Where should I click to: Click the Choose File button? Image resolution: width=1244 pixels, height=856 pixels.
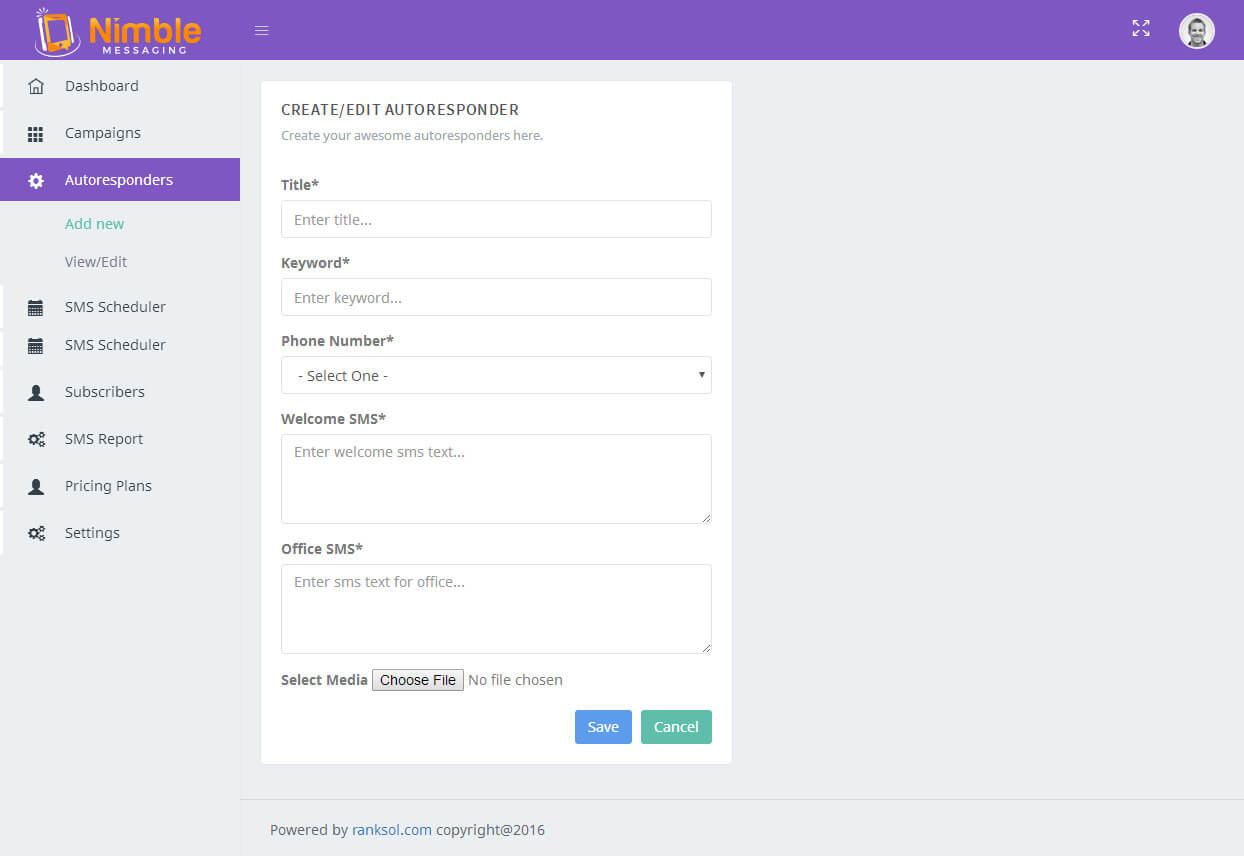418,680
